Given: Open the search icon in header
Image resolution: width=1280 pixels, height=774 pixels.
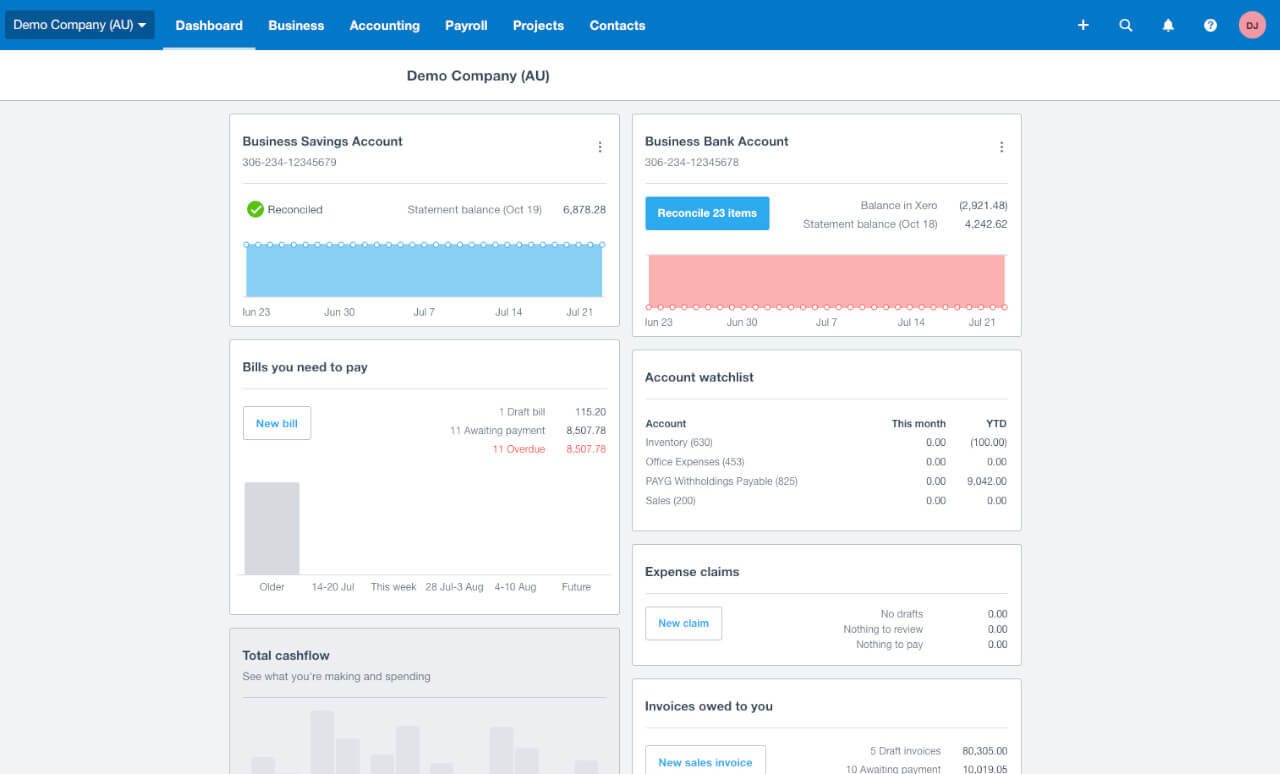Looking at the screenshot, I should coord(1126,25).
